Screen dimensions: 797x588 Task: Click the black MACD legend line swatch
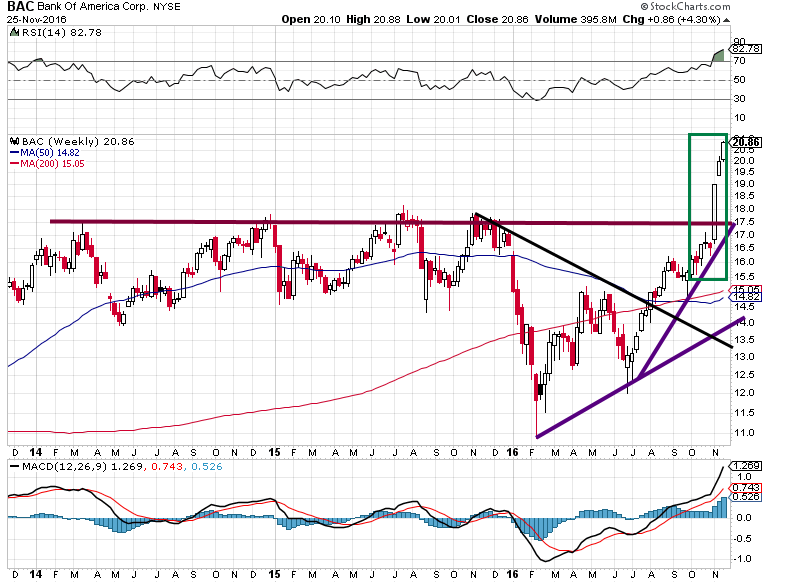click(15, 466)
